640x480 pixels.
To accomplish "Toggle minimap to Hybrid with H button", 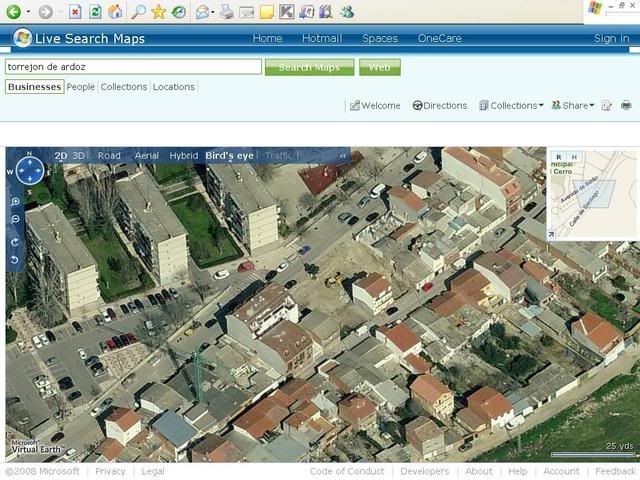I will [x=574, y=157].
